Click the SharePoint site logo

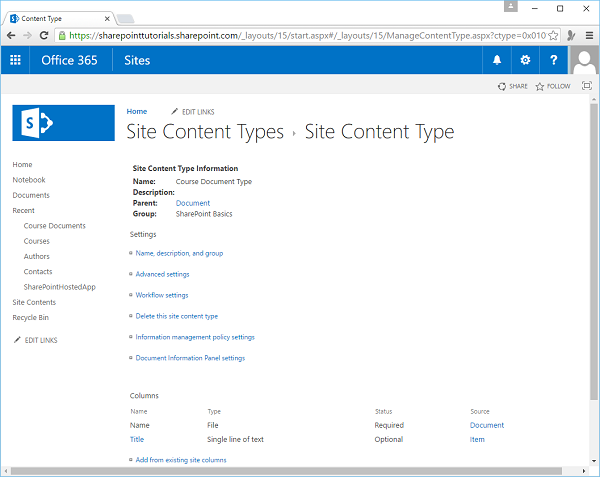[x=49, y=123]
